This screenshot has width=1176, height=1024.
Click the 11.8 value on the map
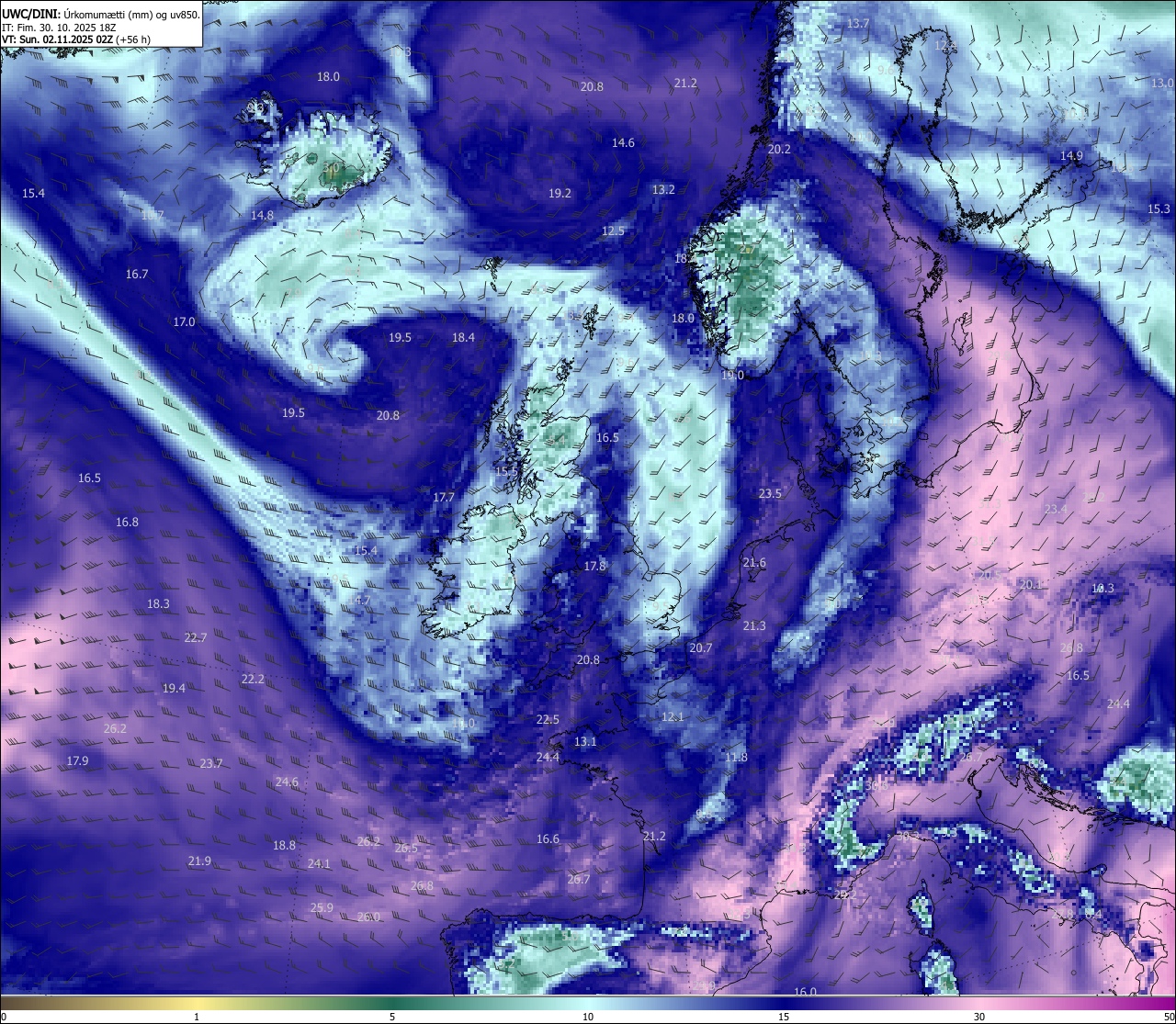736,757
